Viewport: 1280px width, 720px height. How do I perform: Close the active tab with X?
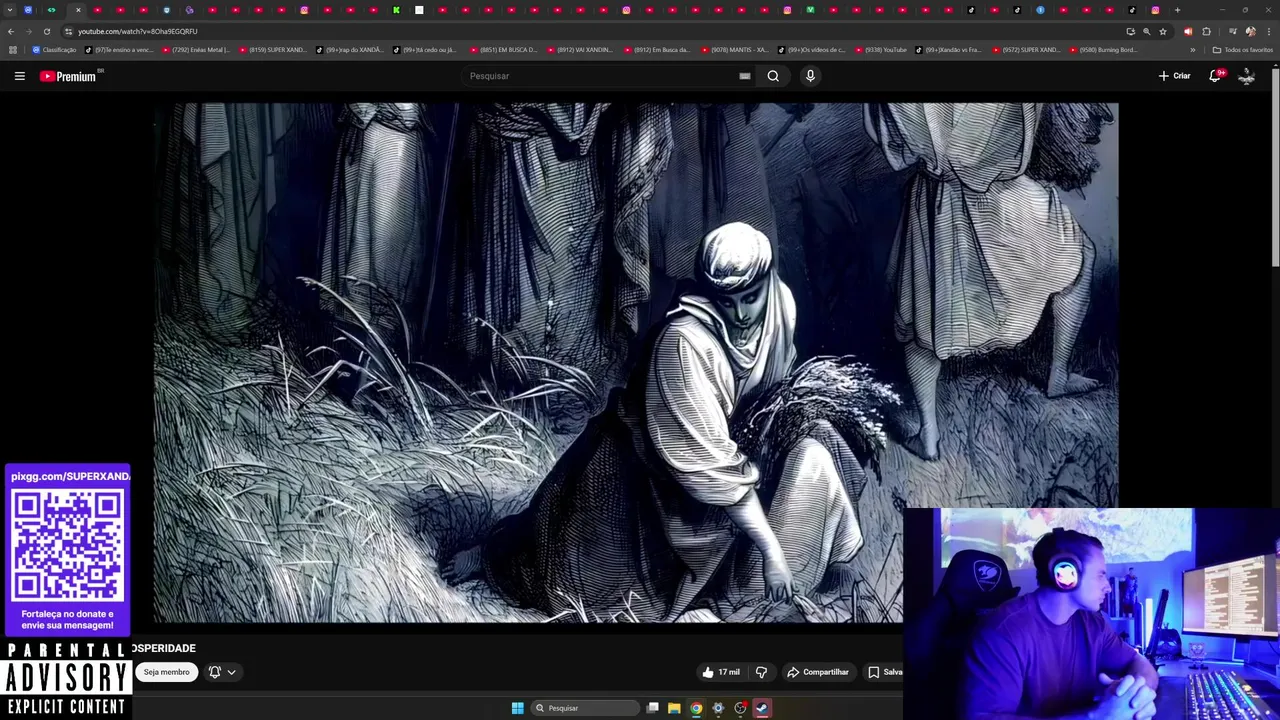coord(78,10)
